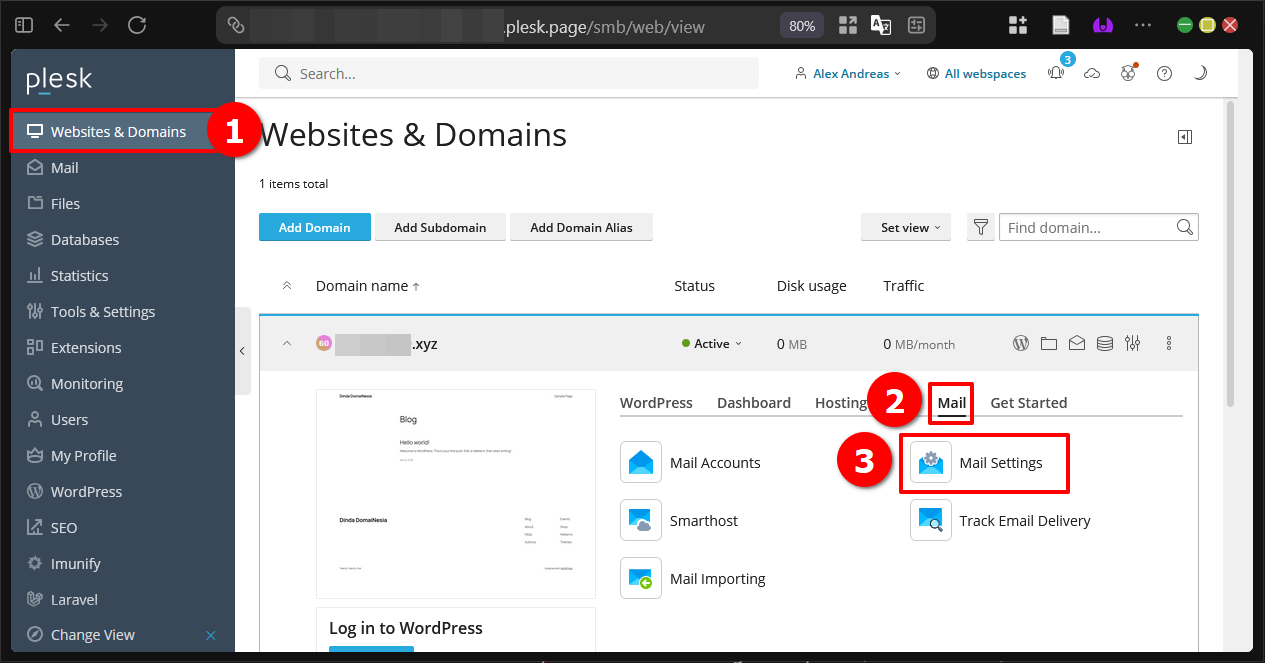Open the browser three-dot overflow menu
Image resolution: width=1265 pixels, height=663 pixels.
click(1143, 25)
